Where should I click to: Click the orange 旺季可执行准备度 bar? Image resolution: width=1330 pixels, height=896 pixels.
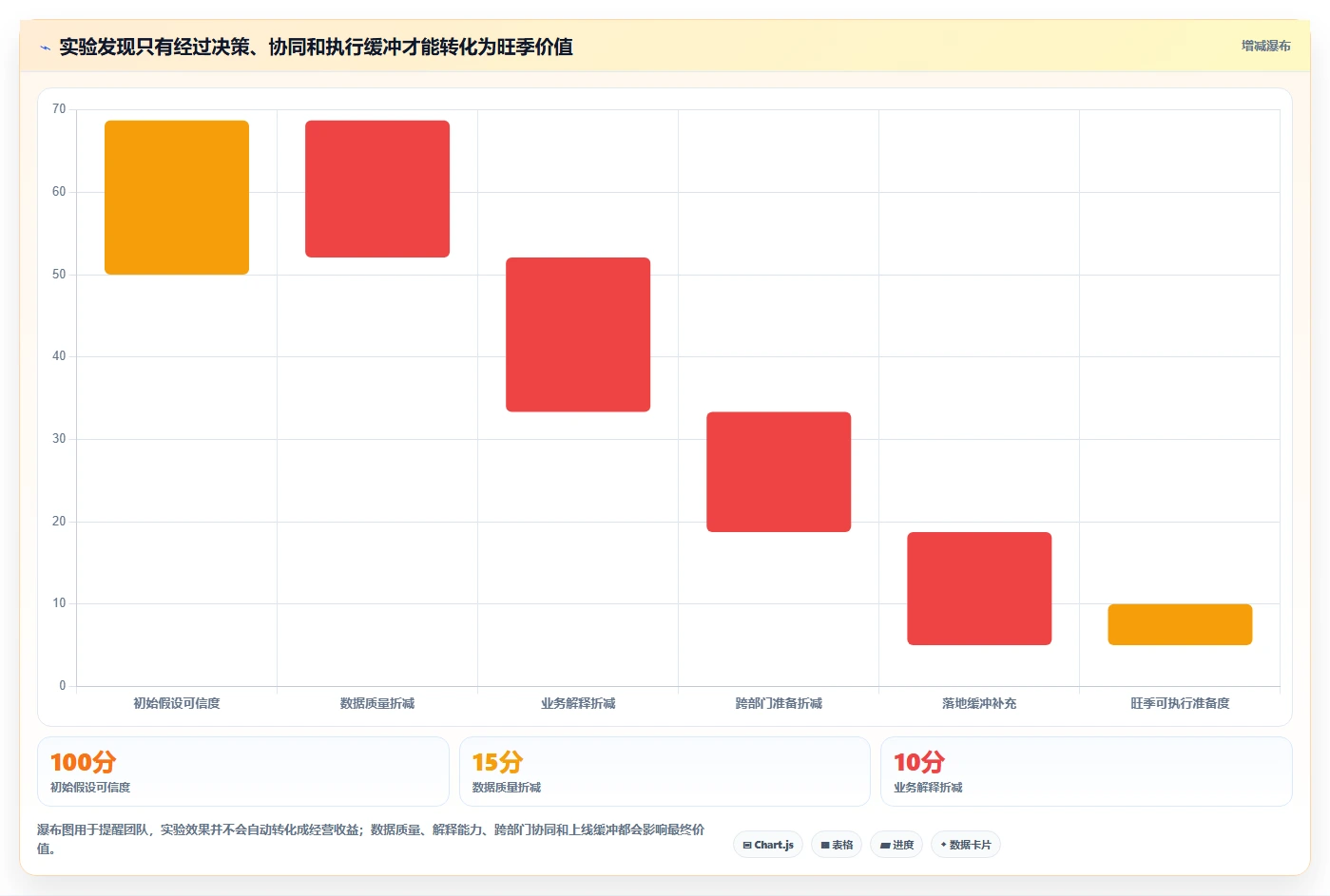(x=1180, y=624)
